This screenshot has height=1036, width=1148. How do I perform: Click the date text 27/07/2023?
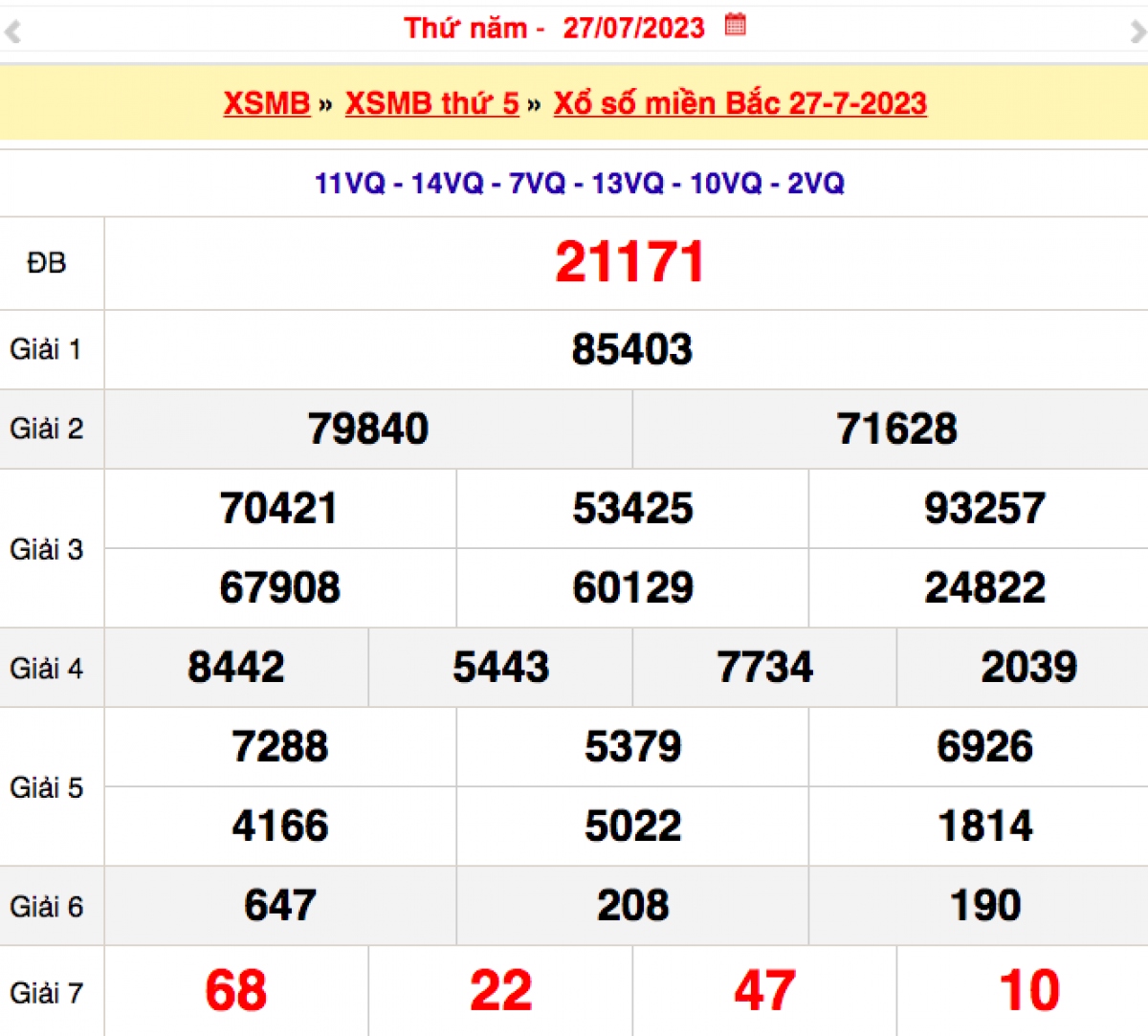coord(633,28)
